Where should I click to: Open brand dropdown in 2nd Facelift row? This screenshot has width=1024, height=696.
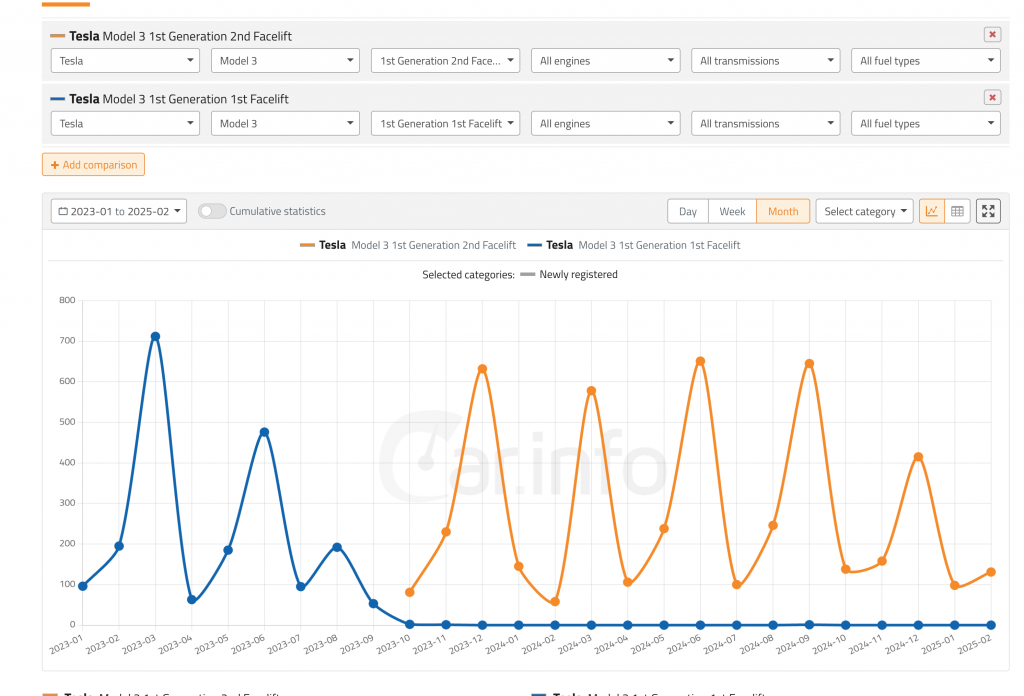point(125,61)
